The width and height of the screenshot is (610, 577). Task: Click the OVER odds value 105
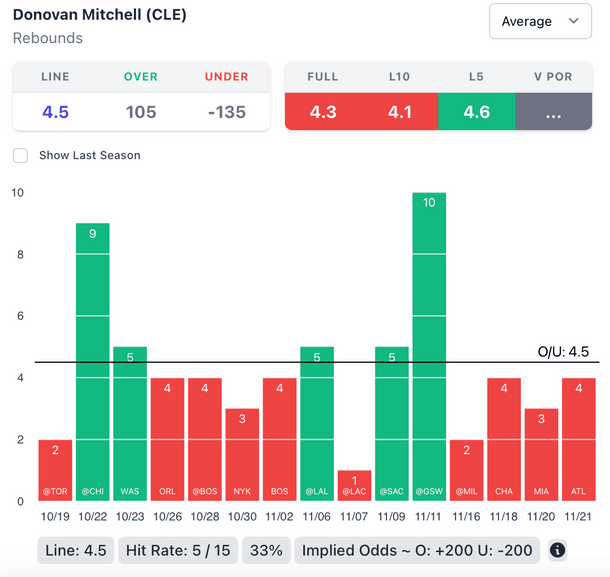point(141,112)
